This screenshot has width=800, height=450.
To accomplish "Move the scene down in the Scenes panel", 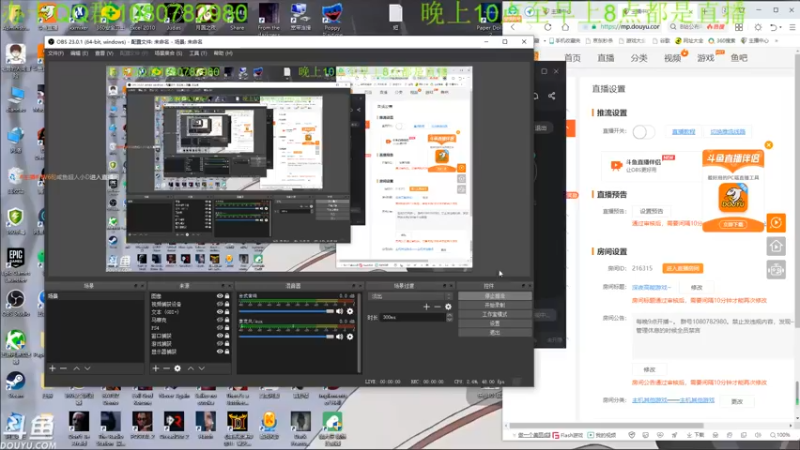I will [87, 368].
